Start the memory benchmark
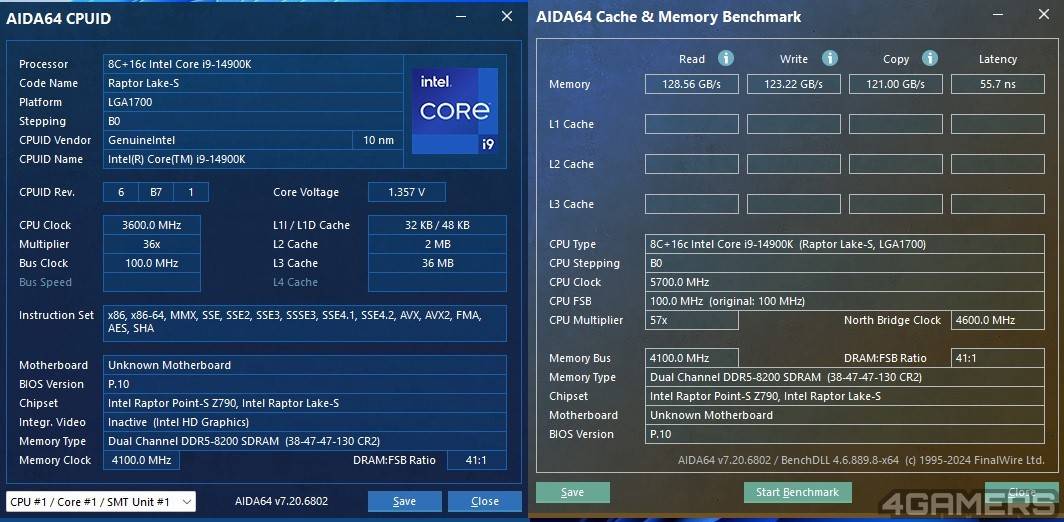 coord(797,492)
